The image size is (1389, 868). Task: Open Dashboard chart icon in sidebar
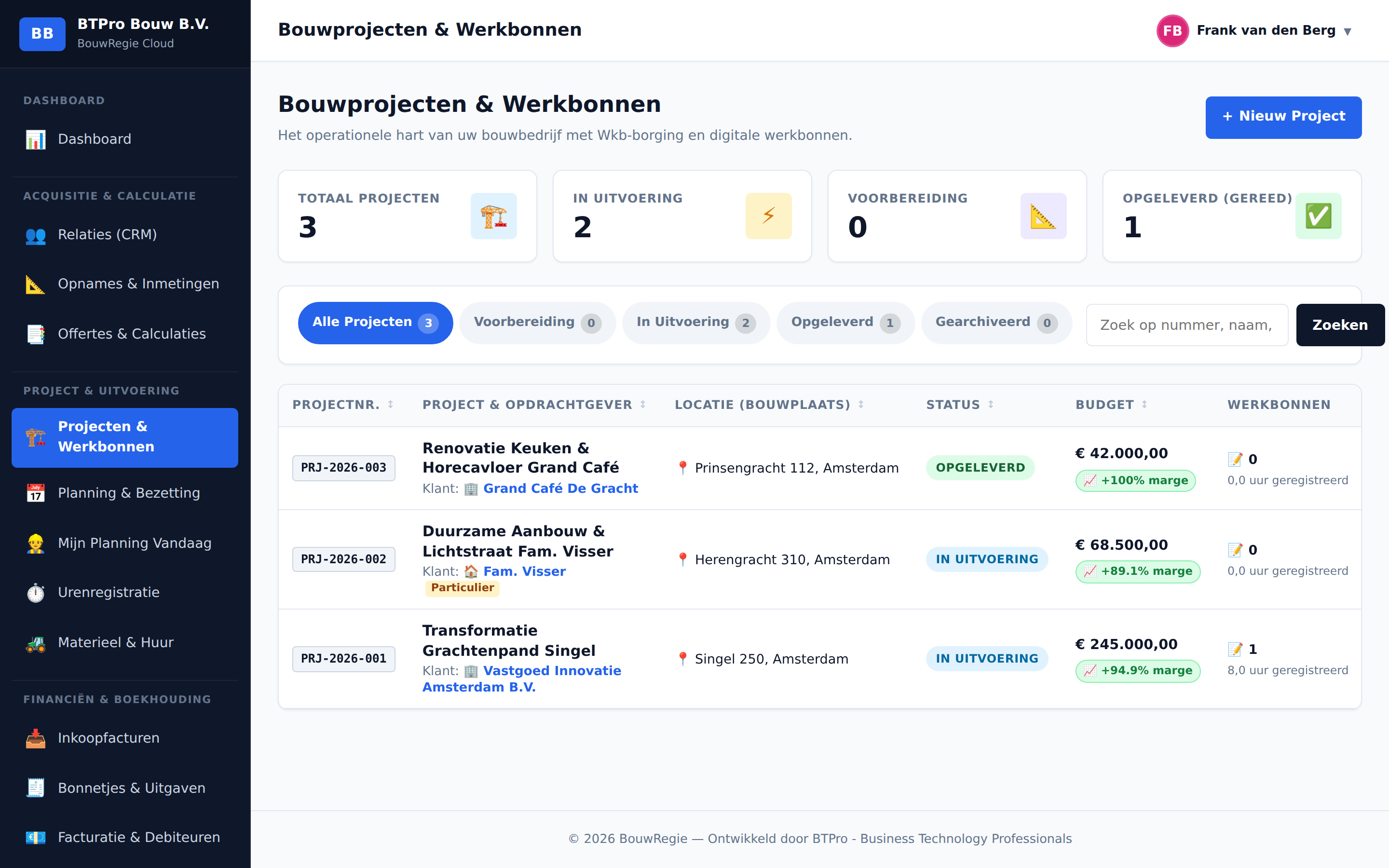pos(36,139)
